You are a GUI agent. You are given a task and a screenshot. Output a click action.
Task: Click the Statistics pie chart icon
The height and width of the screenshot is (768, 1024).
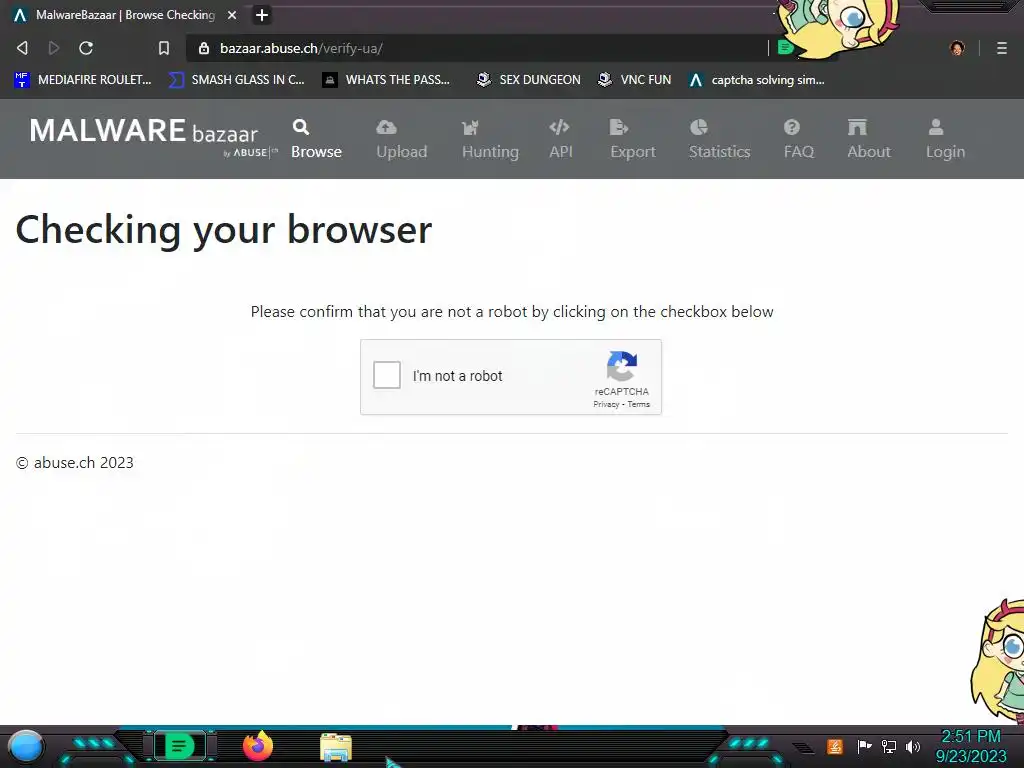click(x=699, y=127)
